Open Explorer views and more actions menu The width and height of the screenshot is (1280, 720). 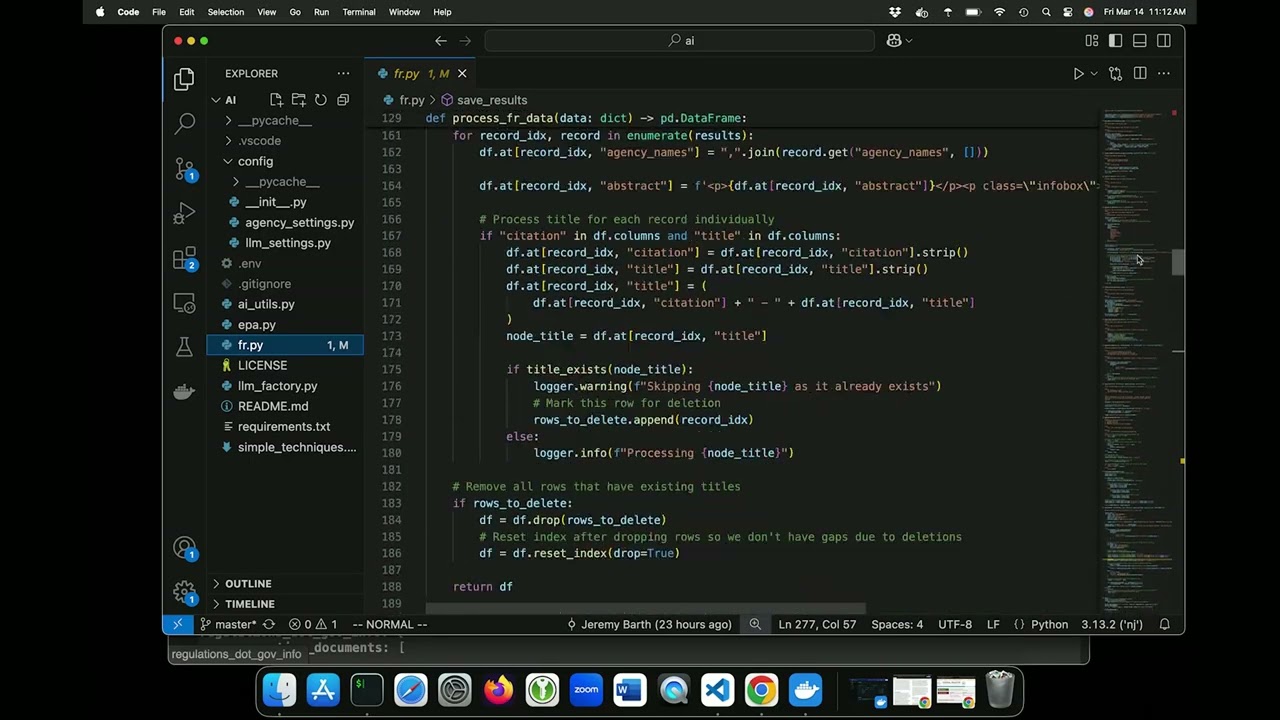tap(343, 73)
